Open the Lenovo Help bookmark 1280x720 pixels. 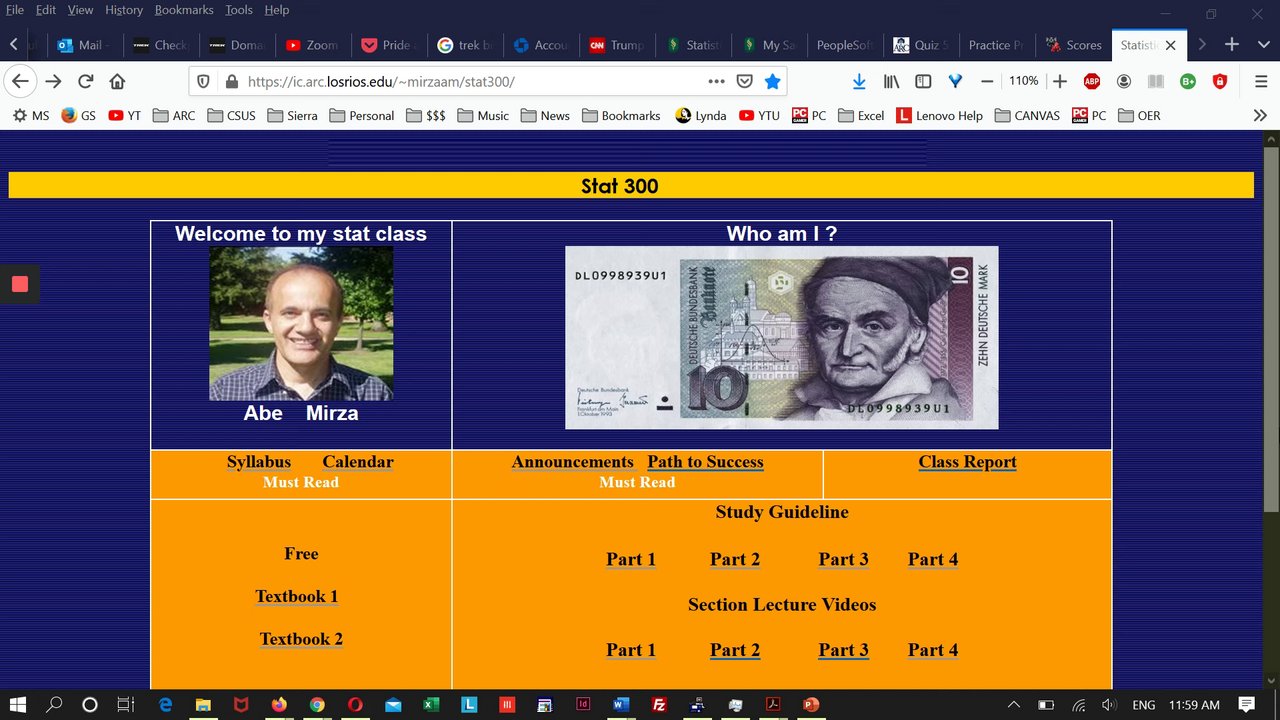click(939, 115)
